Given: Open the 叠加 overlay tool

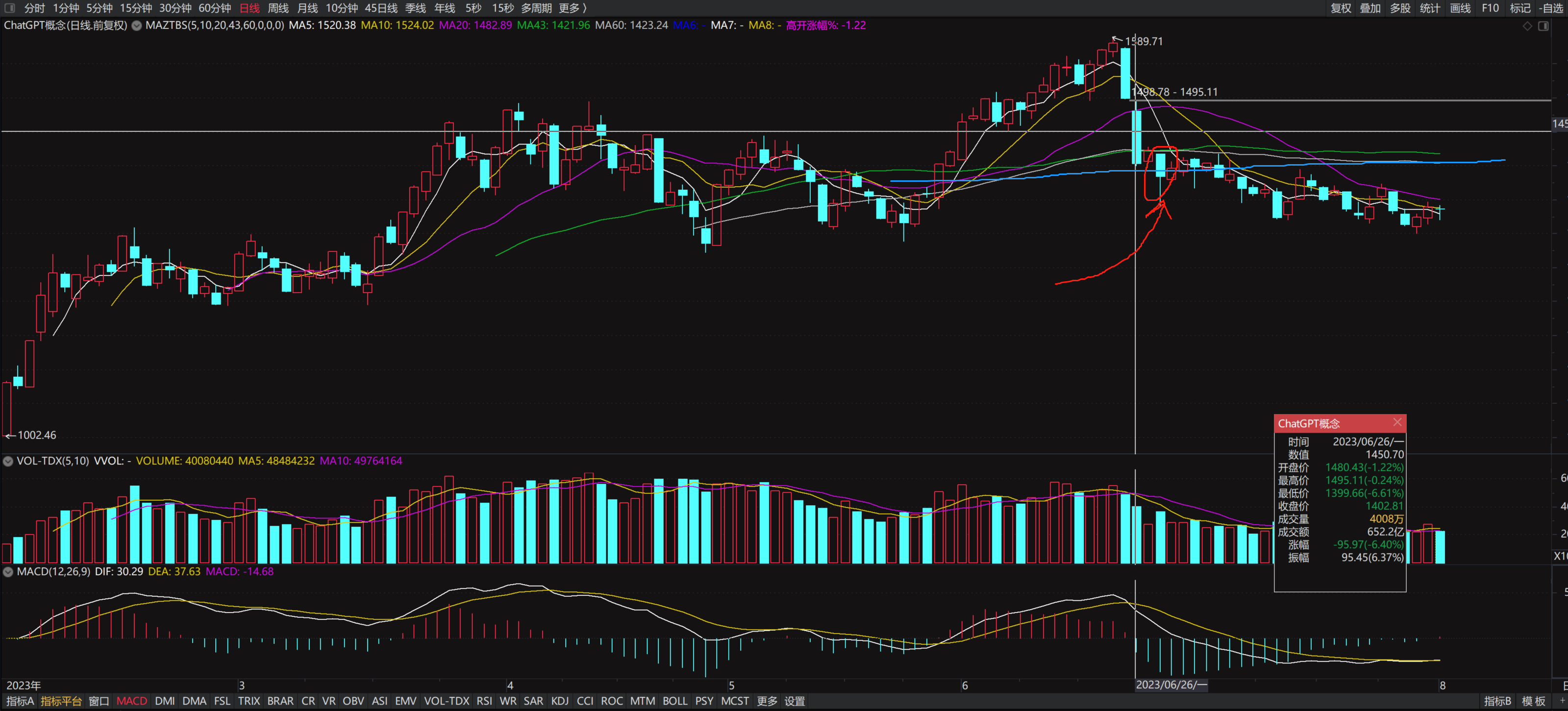Looking at the screenshot, I should (x=1371, y=8).
